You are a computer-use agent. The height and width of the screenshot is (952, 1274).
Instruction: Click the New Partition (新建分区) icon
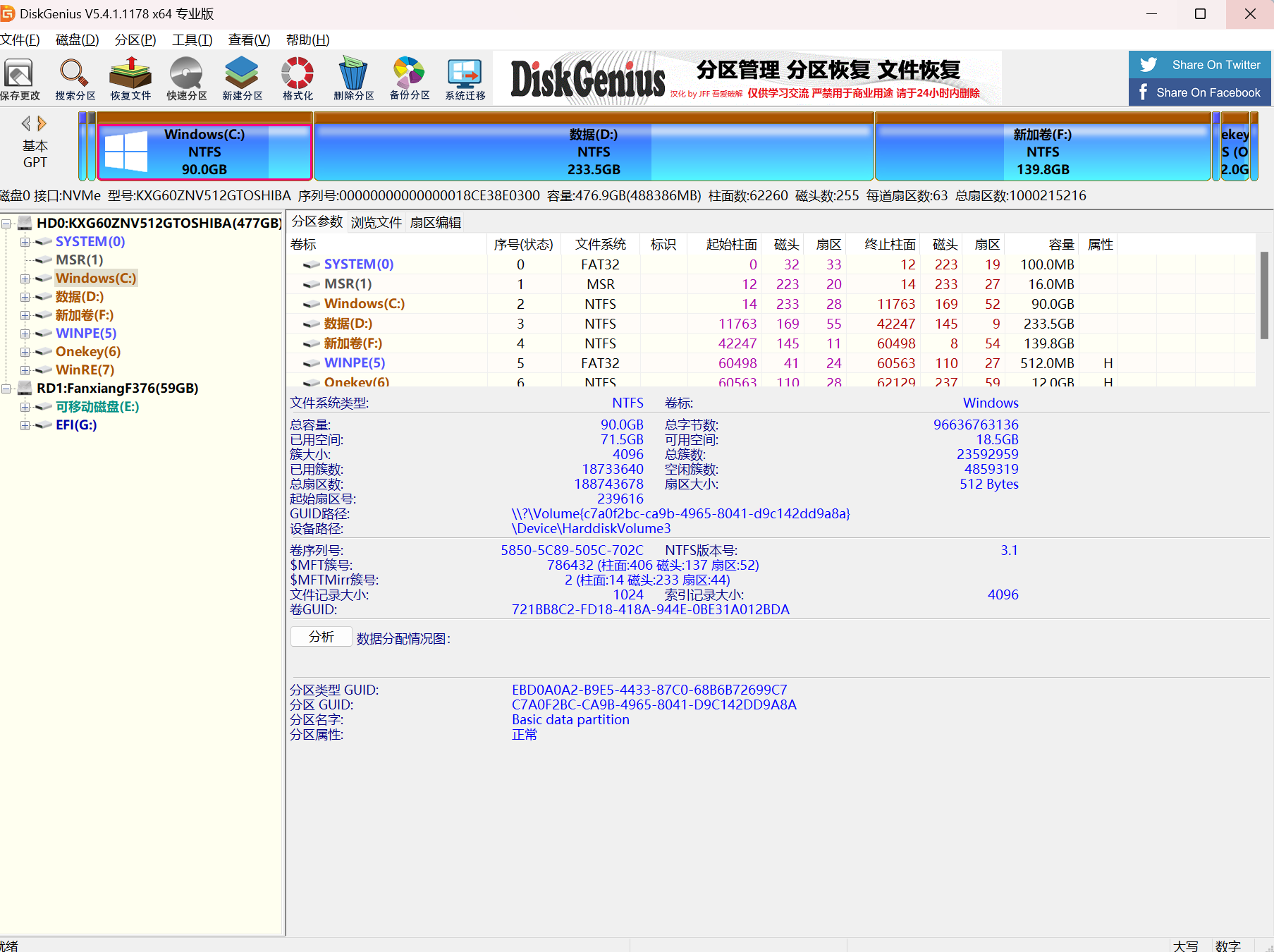tap(242, 78)
